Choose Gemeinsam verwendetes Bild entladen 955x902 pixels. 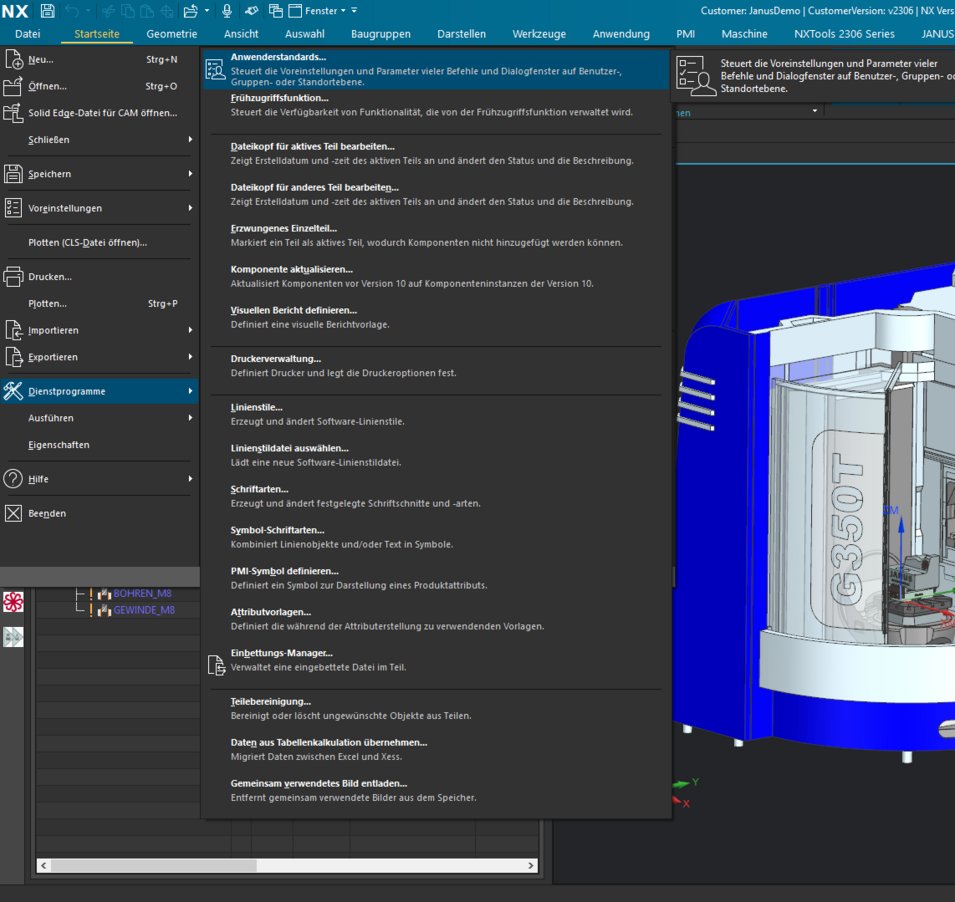pyautogui.click(x=435, y=791)
